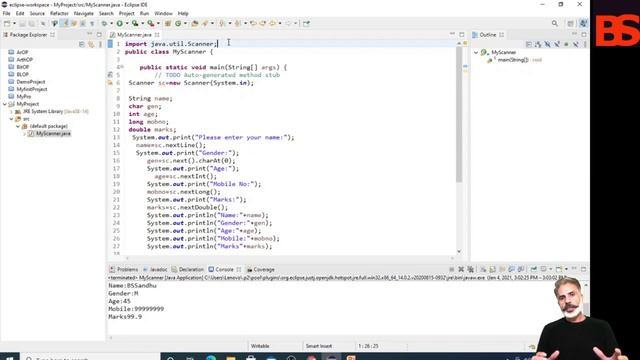640x360 pixels.
Task: Click 'Smart Insert' in status bar
Action: click(318, 346)
